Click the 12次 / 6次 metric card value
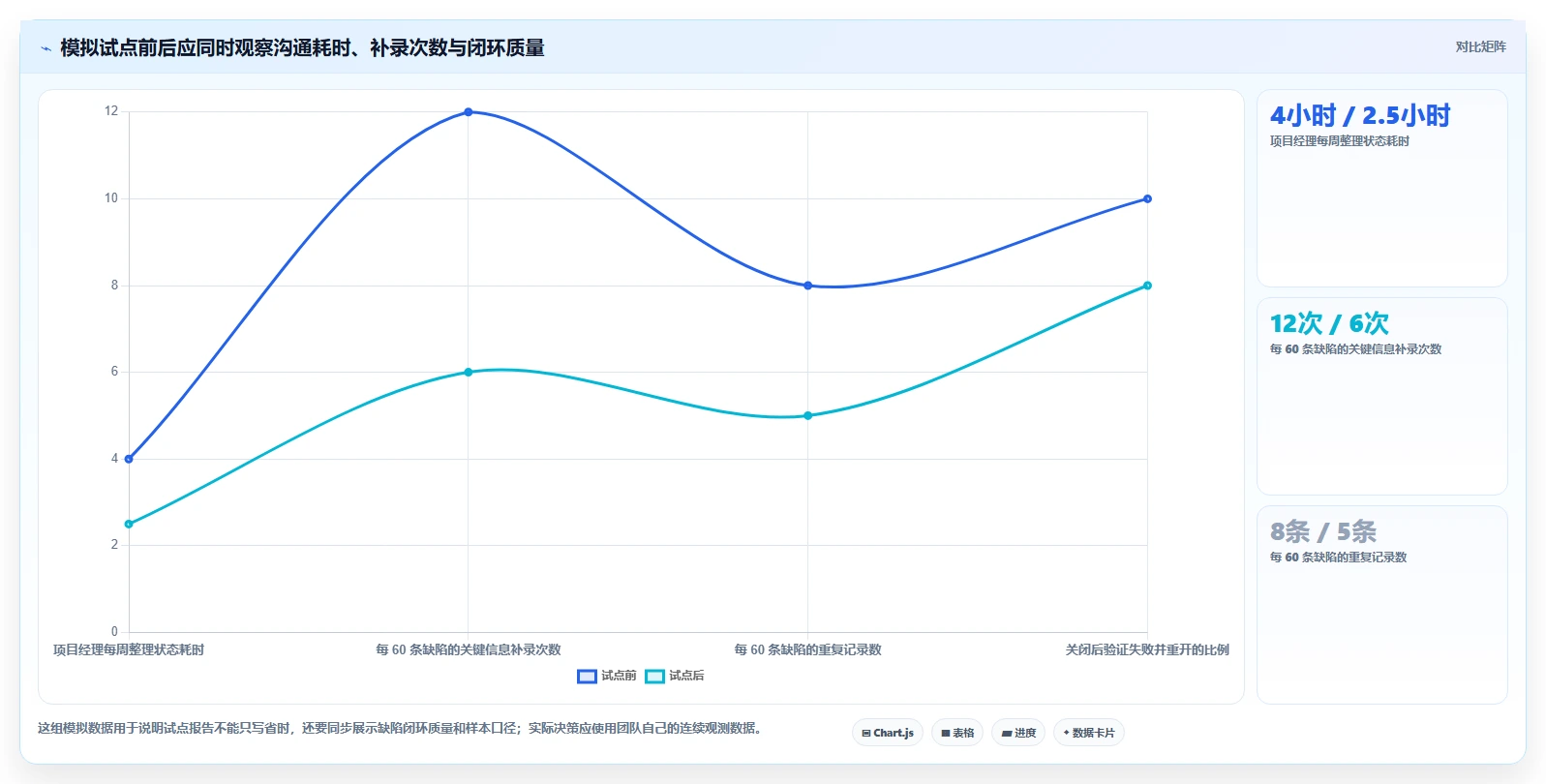1546x784 pixels. [1329, 323]
